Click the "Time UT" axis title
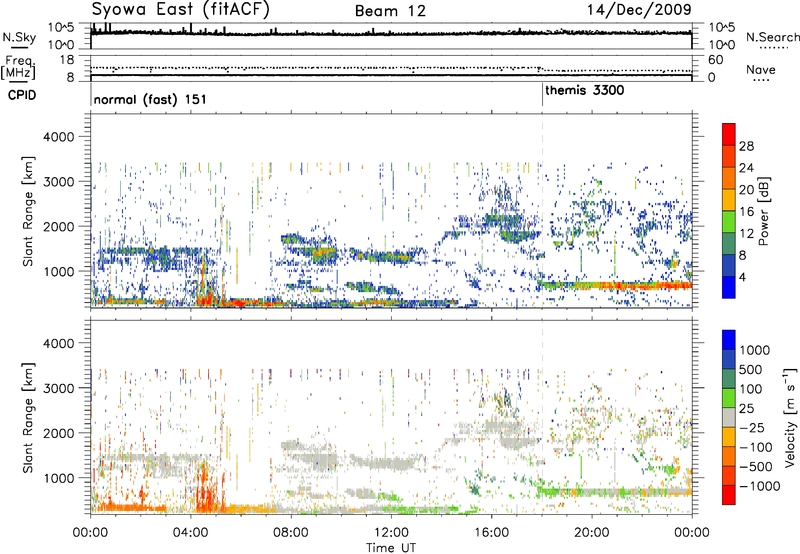 pyautogui.click(x=391, y=548)
